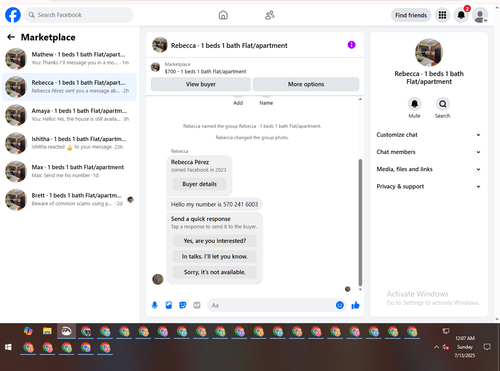This screenshot has height=371, width=500.
Task: Click the chat scrollbar up arrow
Action: (x=360, y=99)
